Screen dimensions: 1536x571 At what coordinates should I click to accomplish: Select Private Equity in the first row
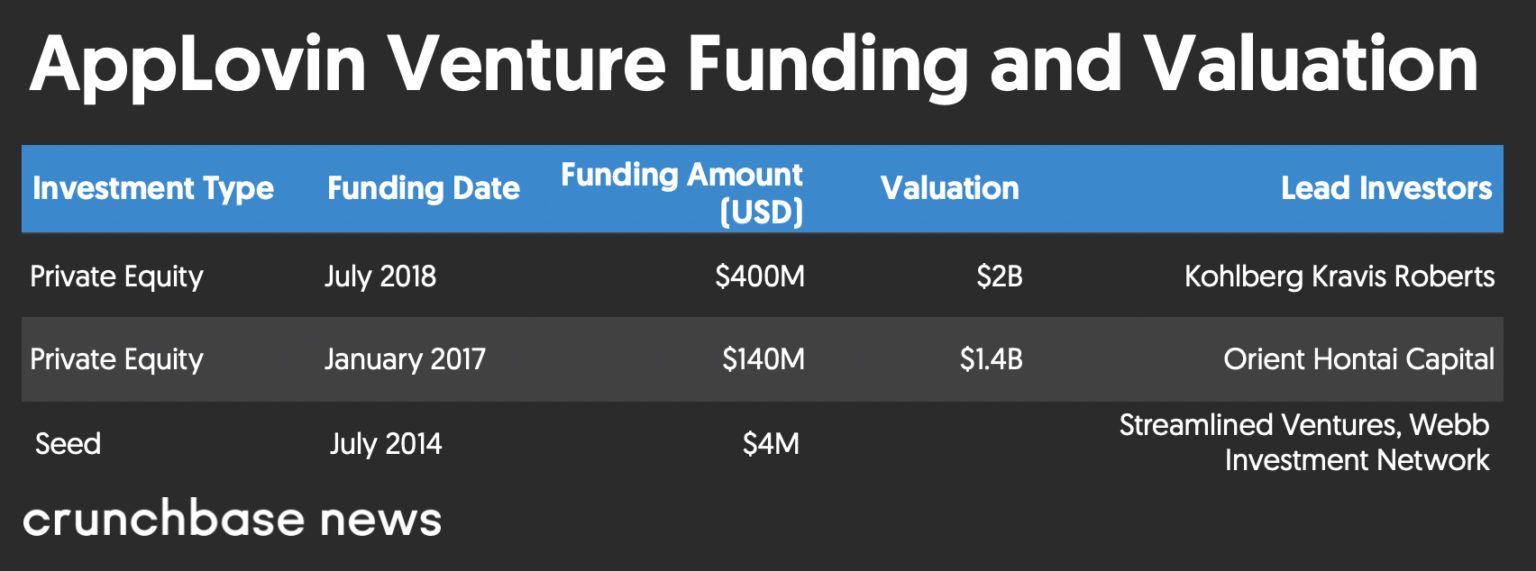[117, 277]
